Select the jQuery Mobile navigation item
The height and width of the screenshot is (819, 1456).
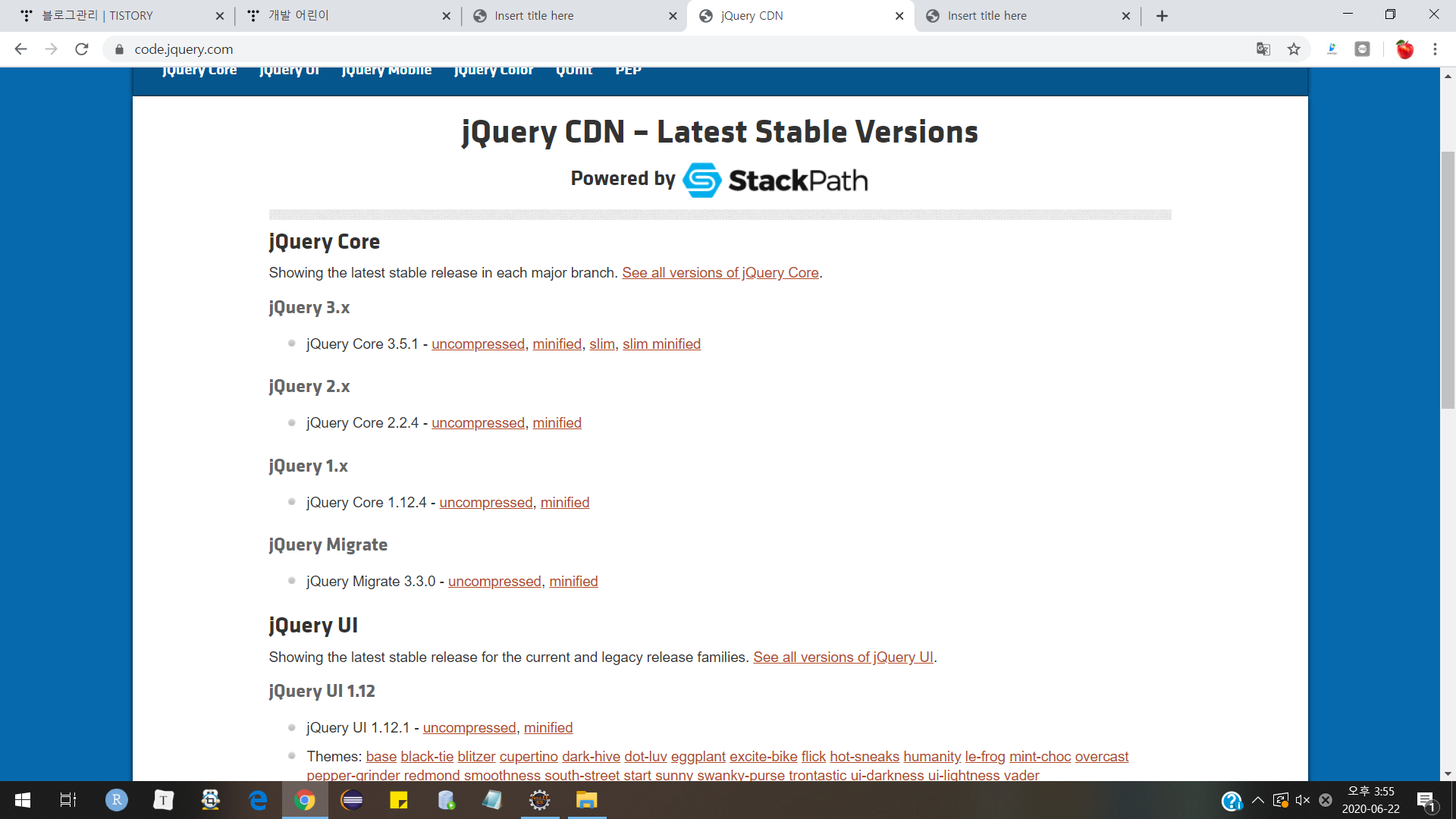tap(386, 71)
